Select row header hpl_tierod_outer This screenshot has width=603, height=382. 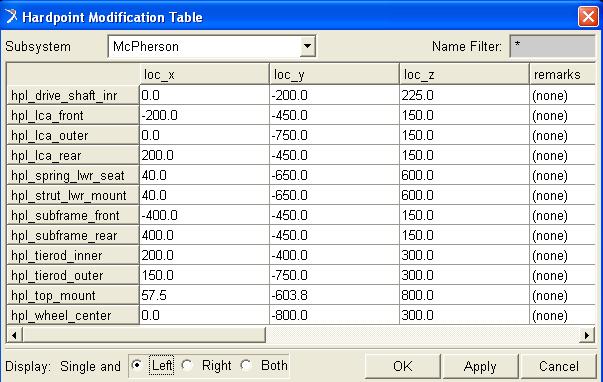pyautogui.click(x=73, y=275)
